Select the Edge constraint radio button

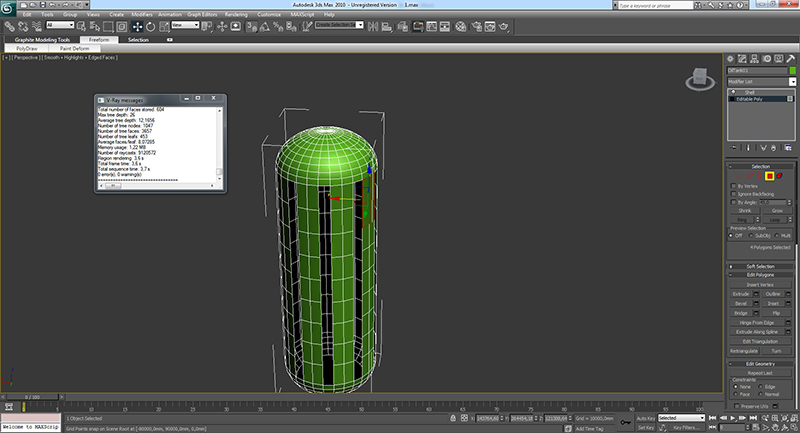761,387
